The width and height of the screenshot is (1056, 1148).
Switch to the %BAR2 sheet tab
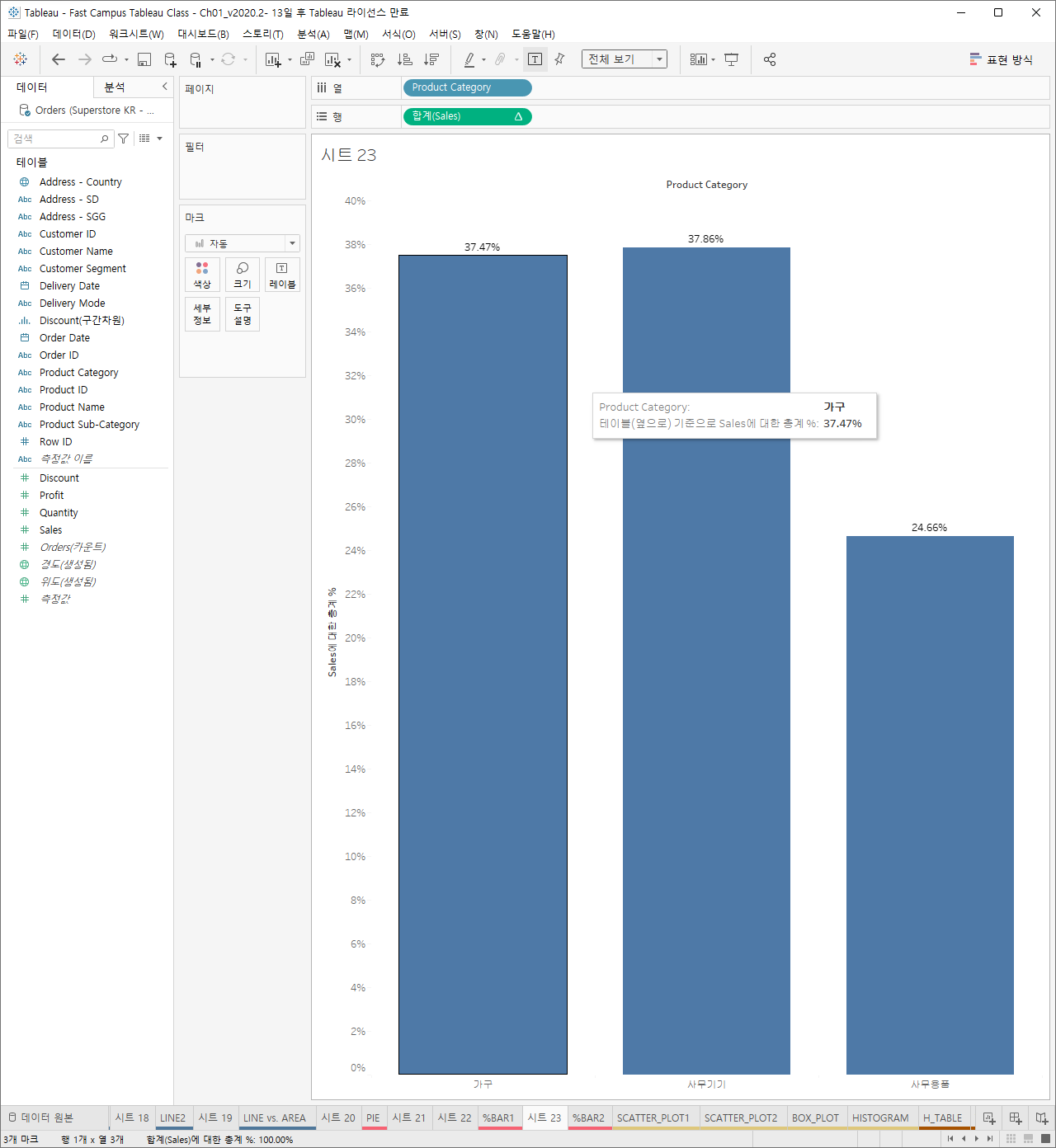click(588, 1118)
